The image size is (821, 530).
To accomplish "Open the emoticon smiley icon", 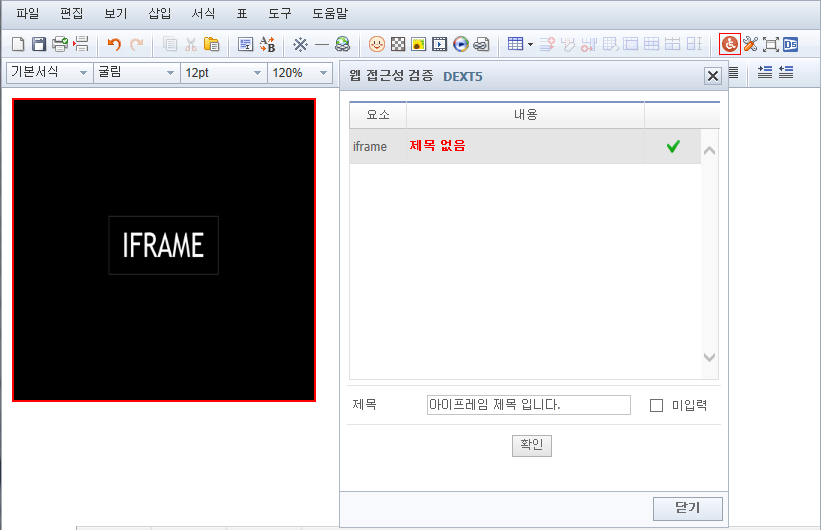I will [376, 45].
